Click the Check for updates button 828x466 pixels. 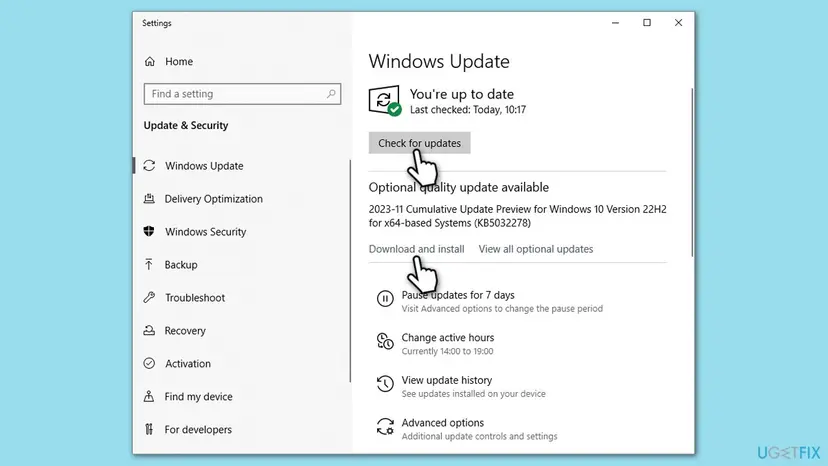(x=419, y=143)
